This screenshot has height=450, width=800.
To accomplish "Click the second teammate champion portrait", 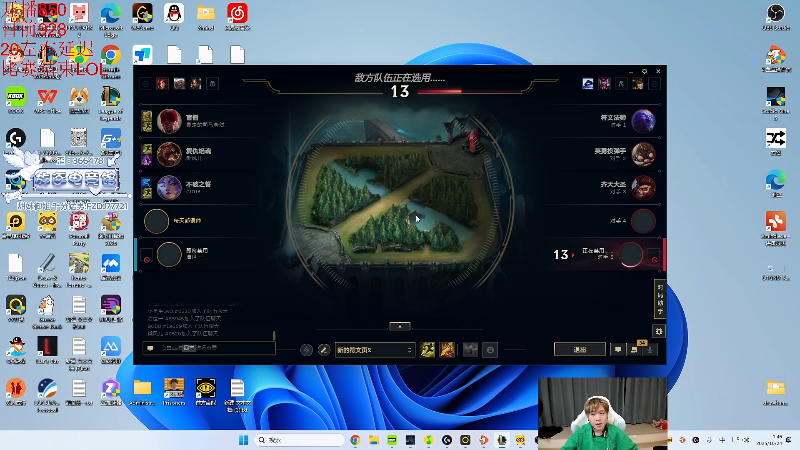I will point(169,155).
